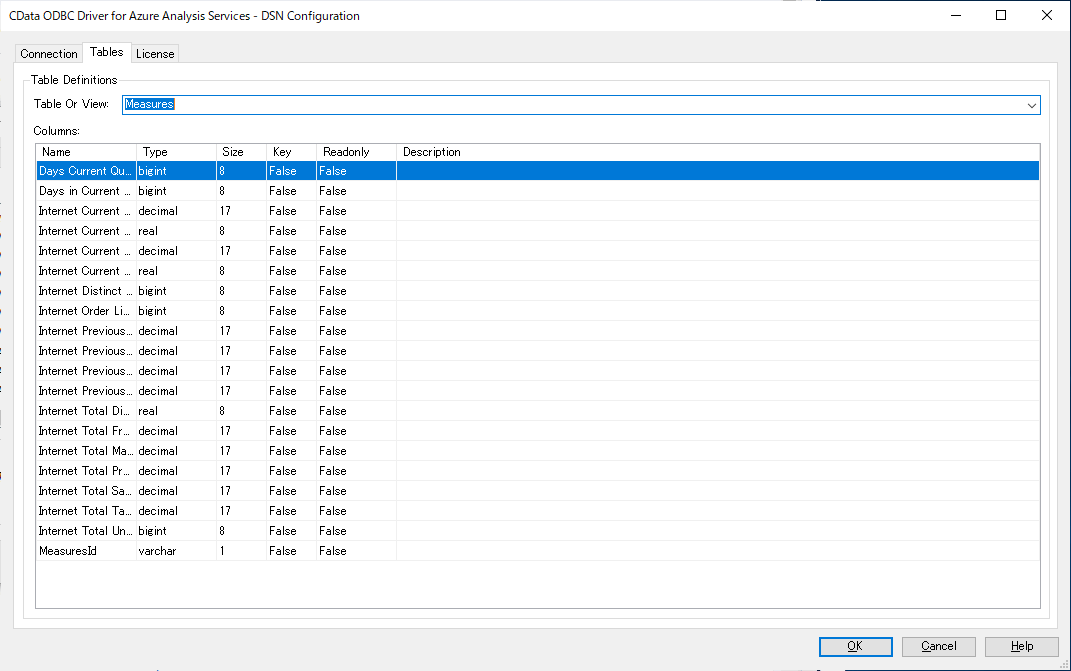Click the Size column header
This screenshot has height=671, width=1071.
click(x=241, y=152)
